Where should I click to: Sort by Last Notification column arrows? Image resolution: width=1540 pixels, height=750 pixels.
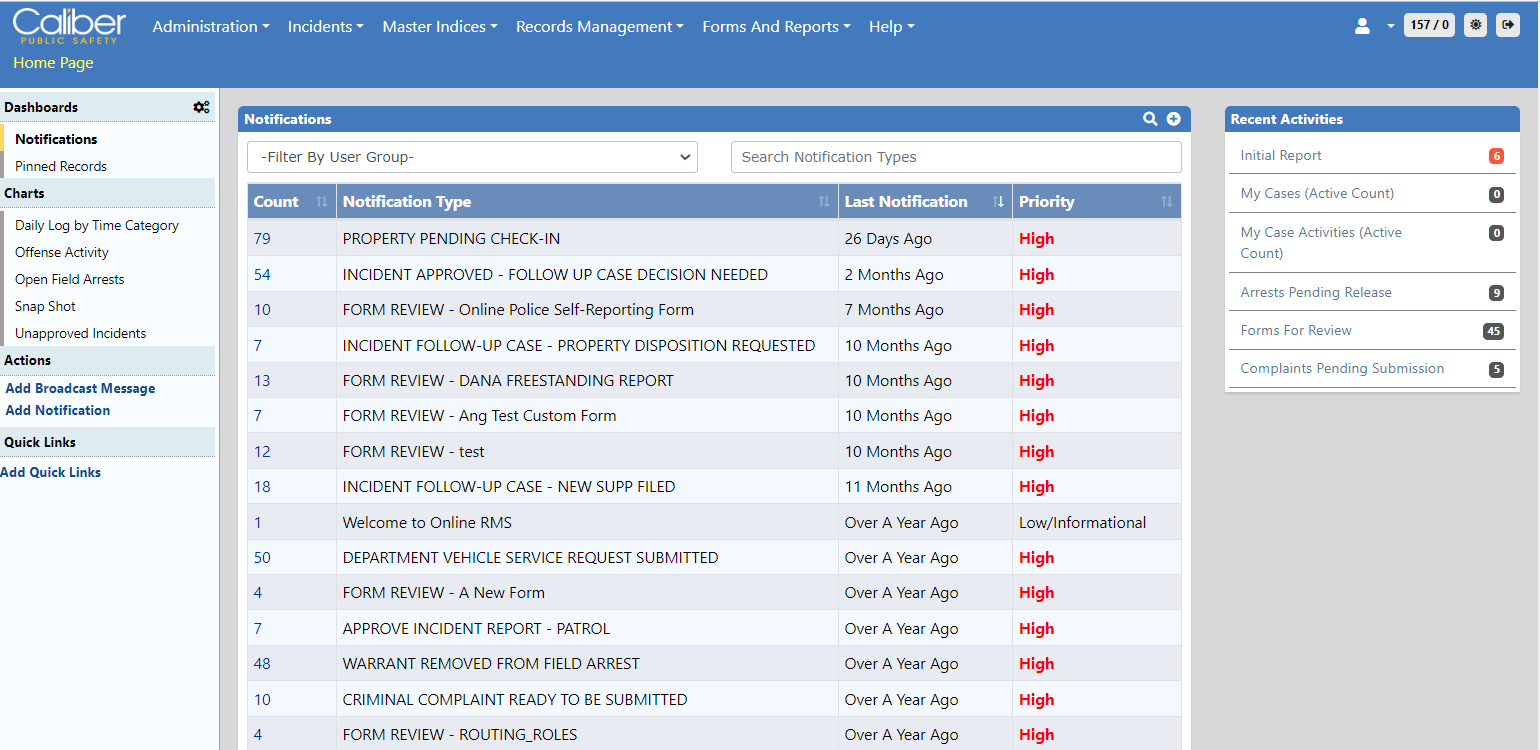[997, 202]
